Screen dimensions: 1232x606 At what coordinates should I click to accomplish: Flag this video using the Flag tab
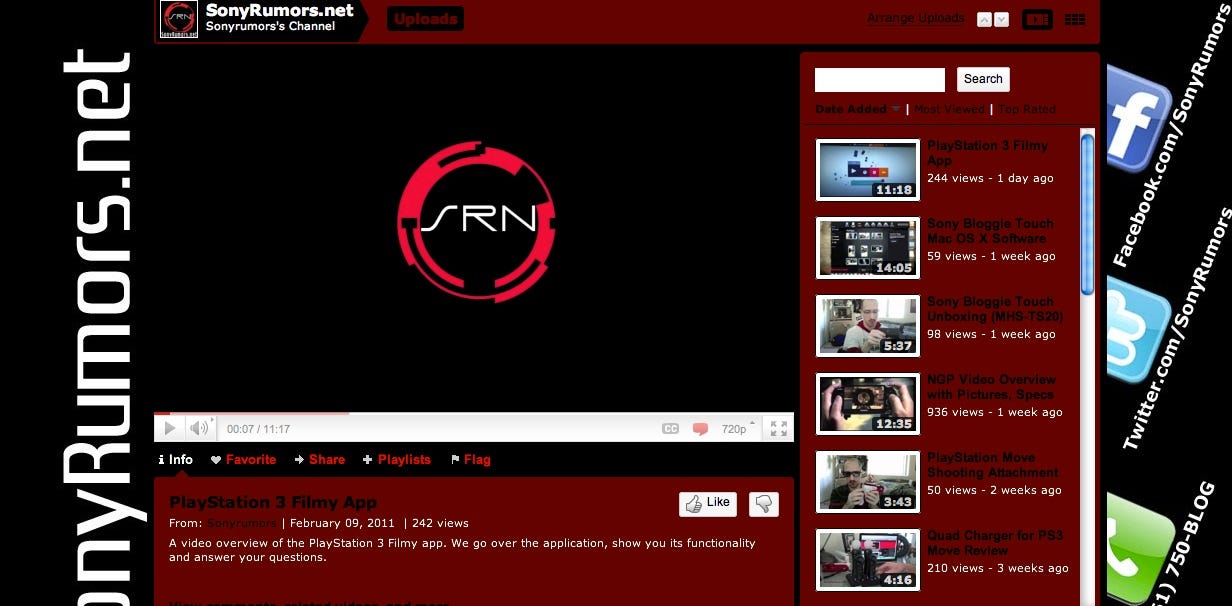471,460
